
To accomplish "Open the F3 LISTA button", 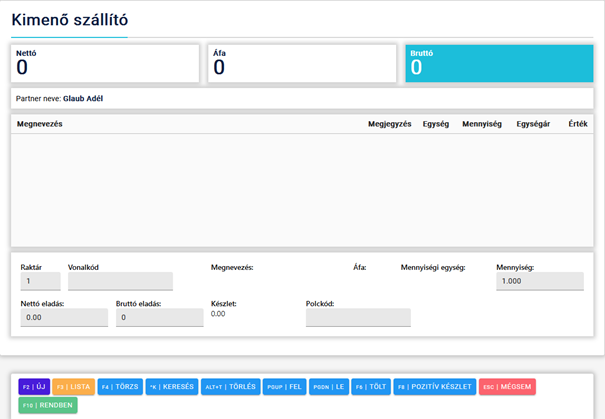I will [73, 386].
